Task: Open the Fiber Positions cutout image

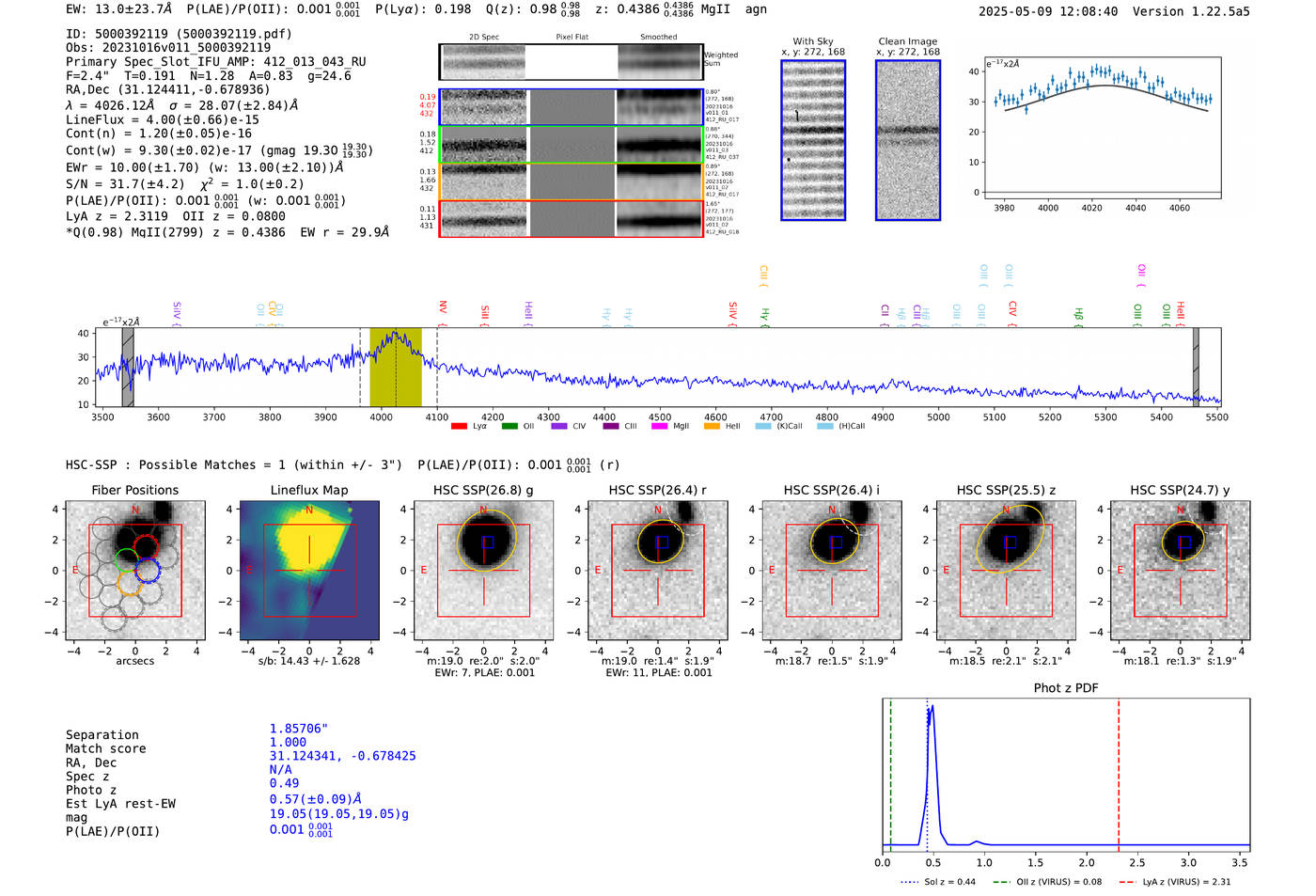Action: [135, 571]
